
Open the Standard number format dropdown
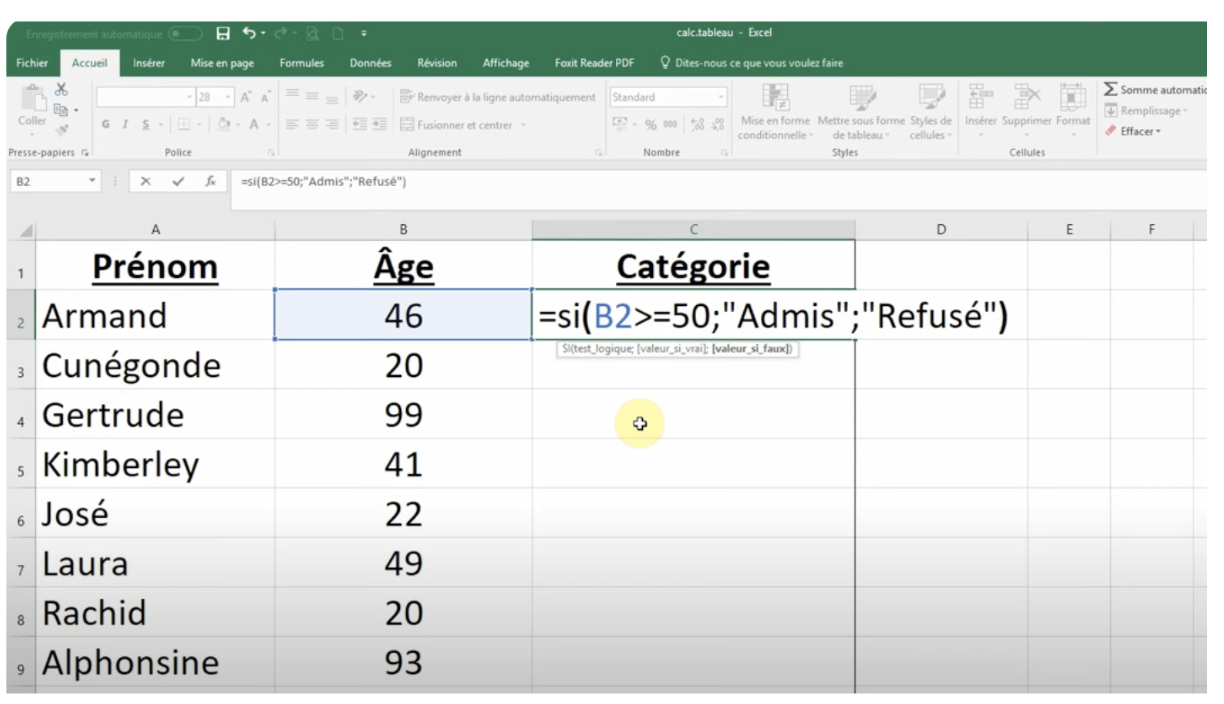click(721, 97)
